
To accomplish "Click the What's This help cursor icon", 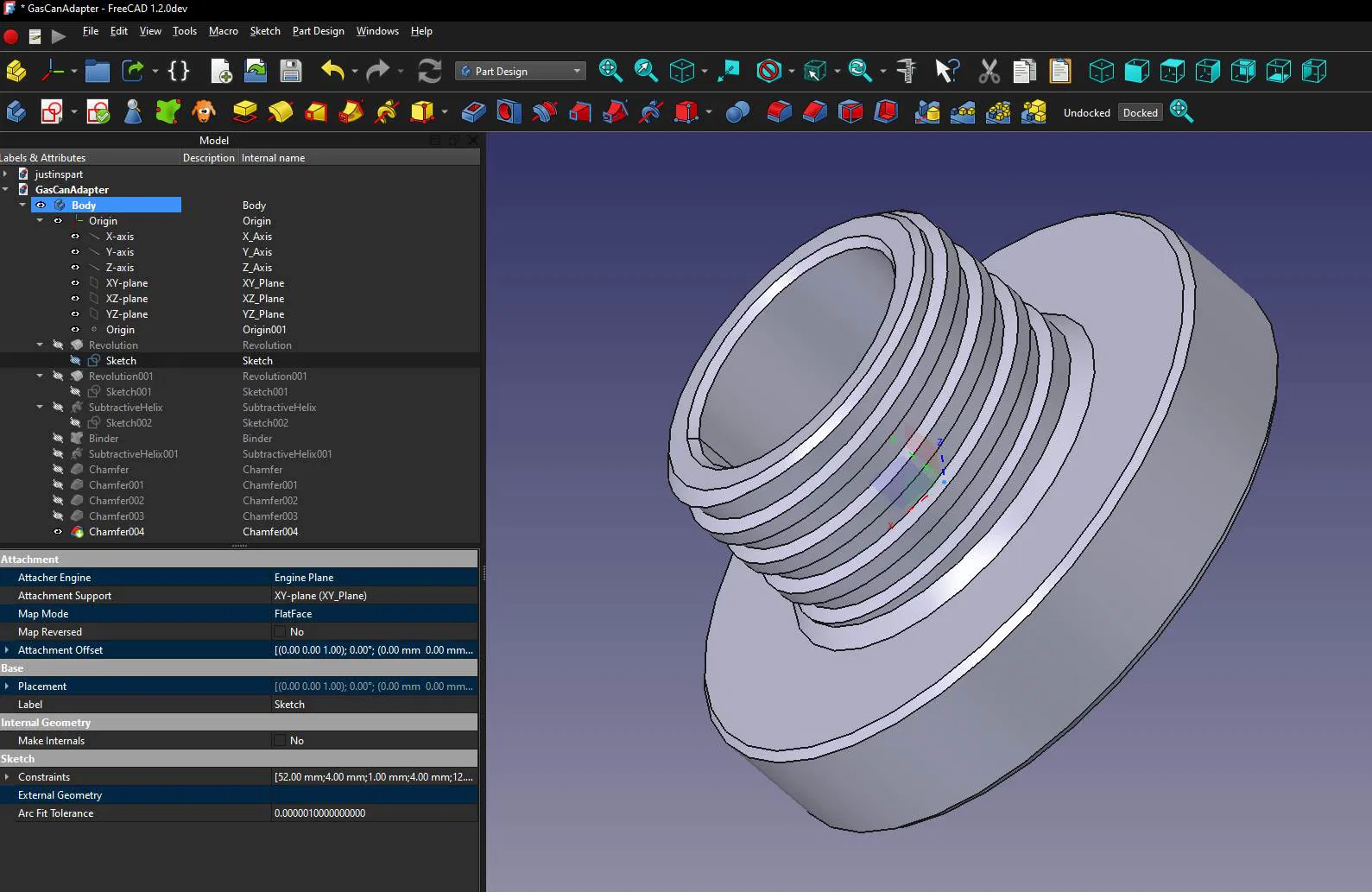I will pyautogui.click(x=947, y=71).
